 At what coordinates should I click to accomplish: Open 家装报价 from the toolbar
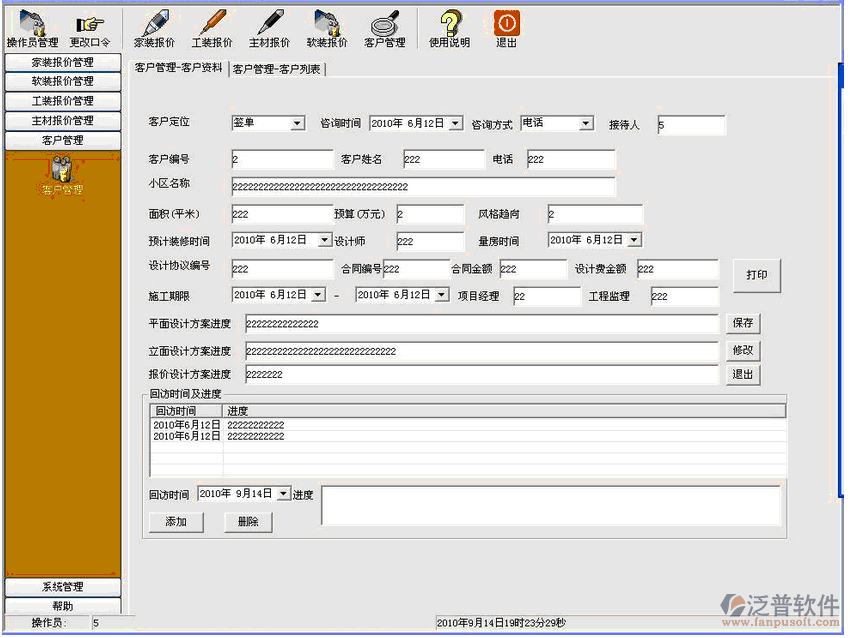click(x=155, y=24)
